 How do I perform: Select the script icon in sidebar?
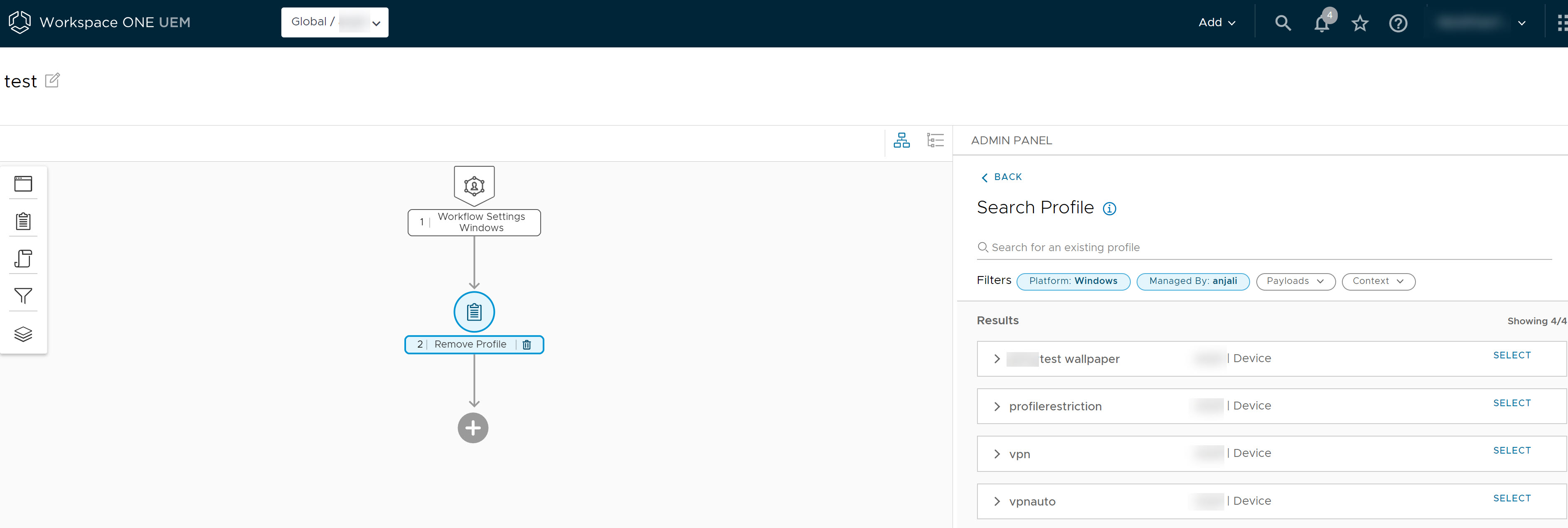coord(23,259)
